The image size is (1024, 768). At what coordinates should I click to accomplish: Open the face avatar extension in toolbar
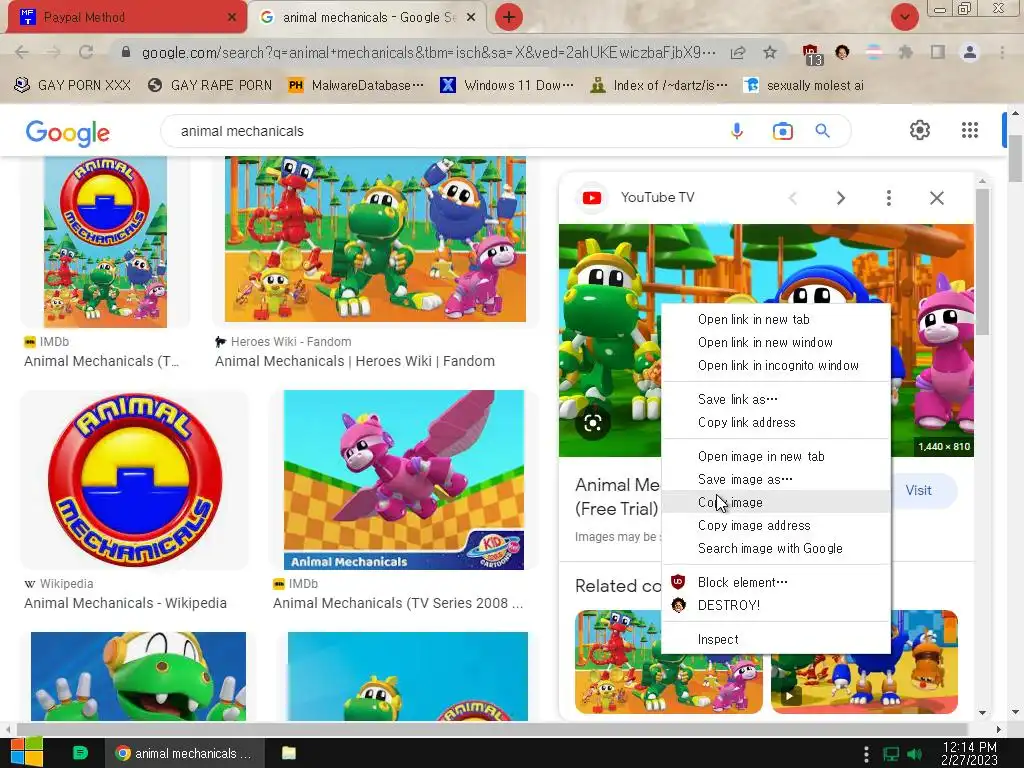click(842, 52)
